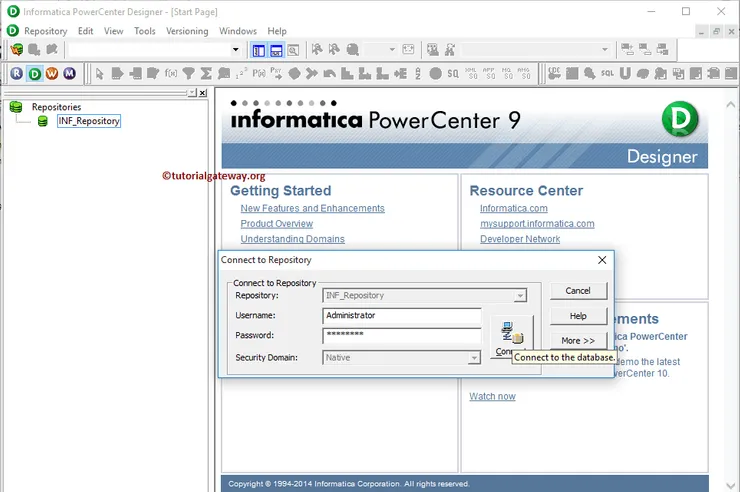Open the Repository menu
740x492 pixels.
(x=45, y=31)
